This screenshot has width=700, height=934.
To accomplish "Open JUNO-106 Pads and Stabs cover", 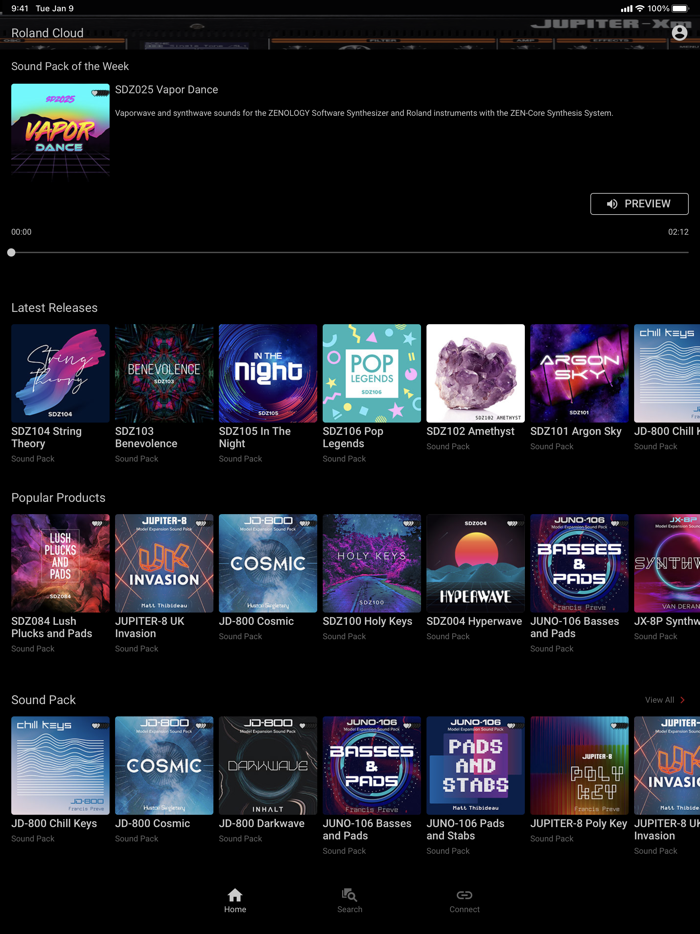I will pos(475,765).
